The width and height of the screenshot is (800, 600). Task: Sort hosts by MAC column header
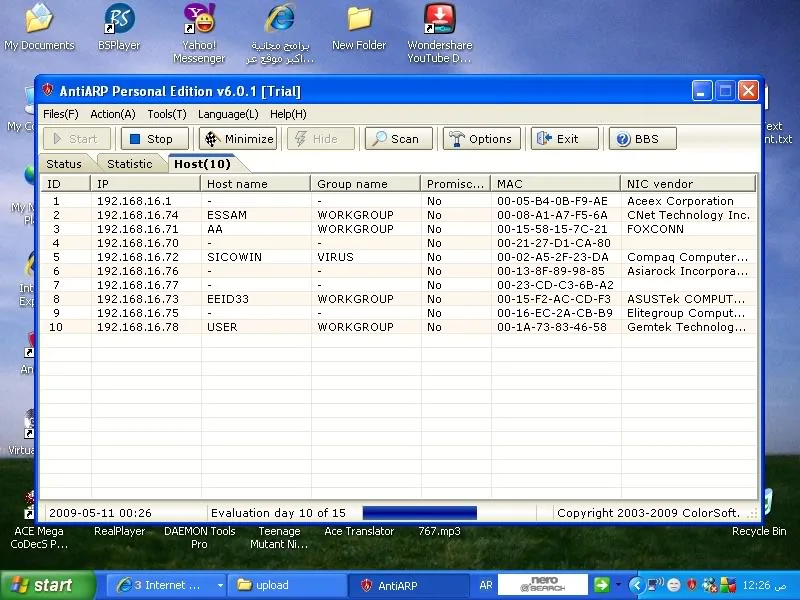tap(555, 184)
